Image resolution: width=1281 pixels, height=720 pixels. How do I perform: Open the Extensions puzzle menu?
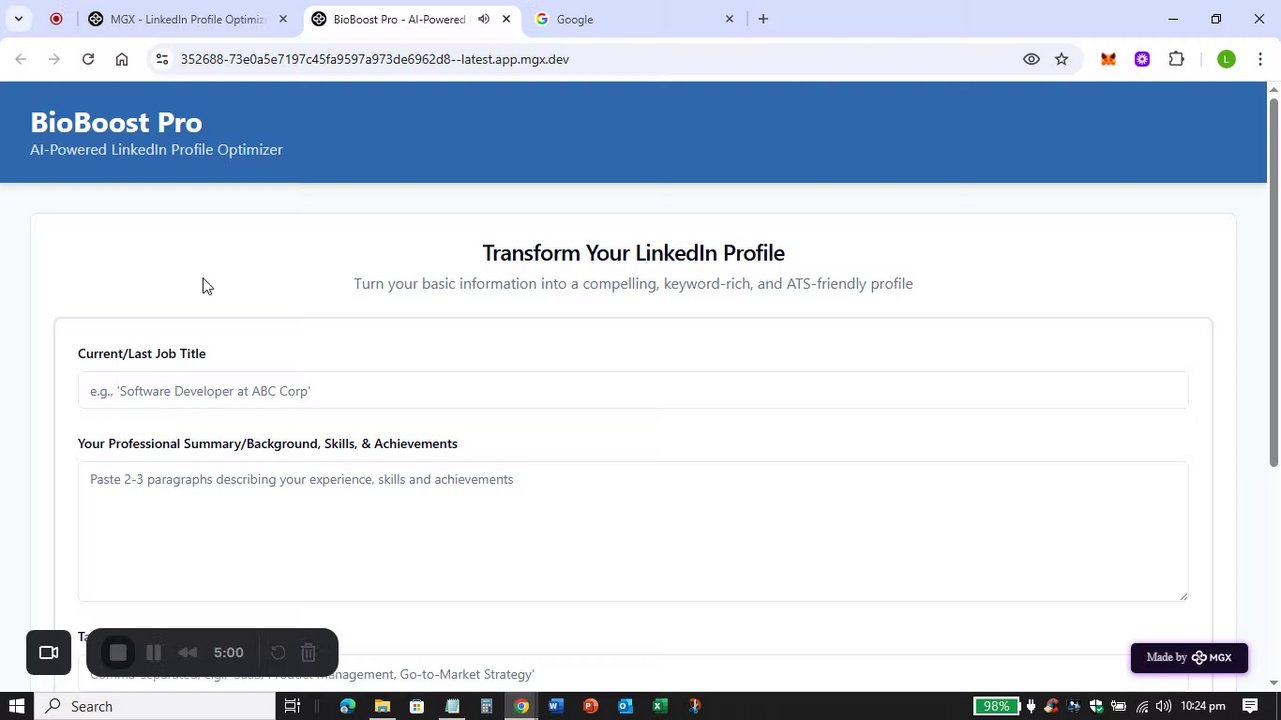tap(1176, 59)
